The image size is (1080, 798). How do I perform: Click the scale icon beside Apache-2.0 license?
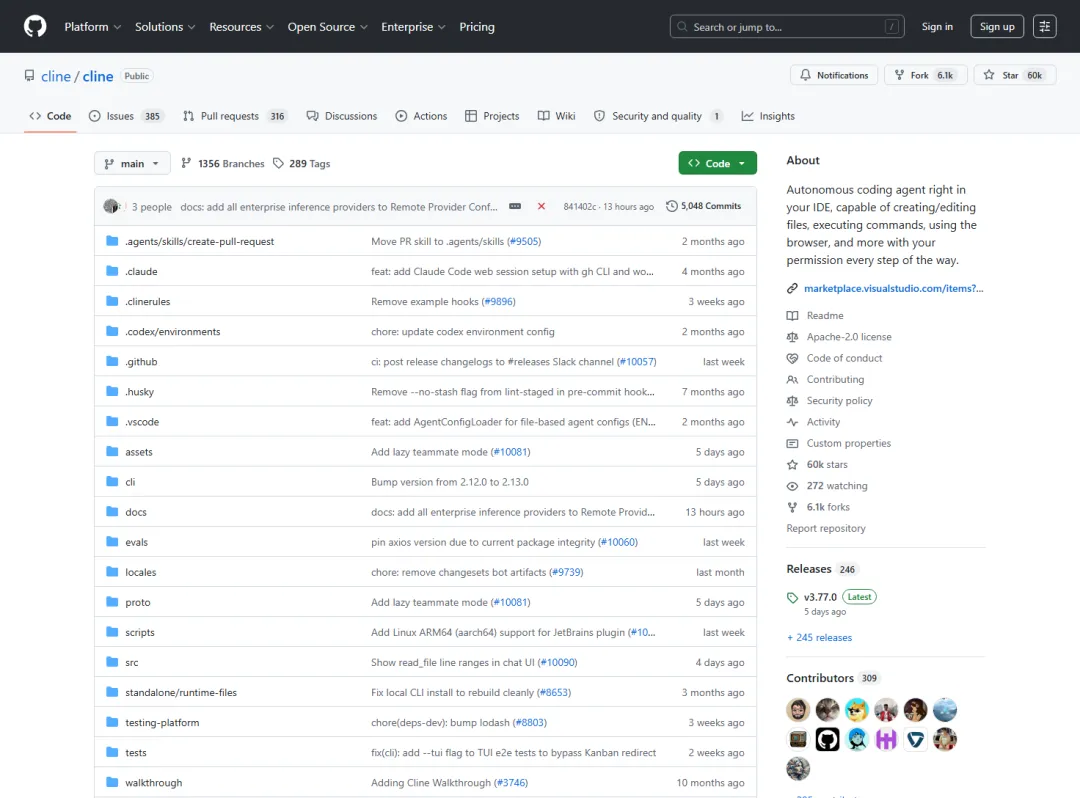(x=792, y=337)
